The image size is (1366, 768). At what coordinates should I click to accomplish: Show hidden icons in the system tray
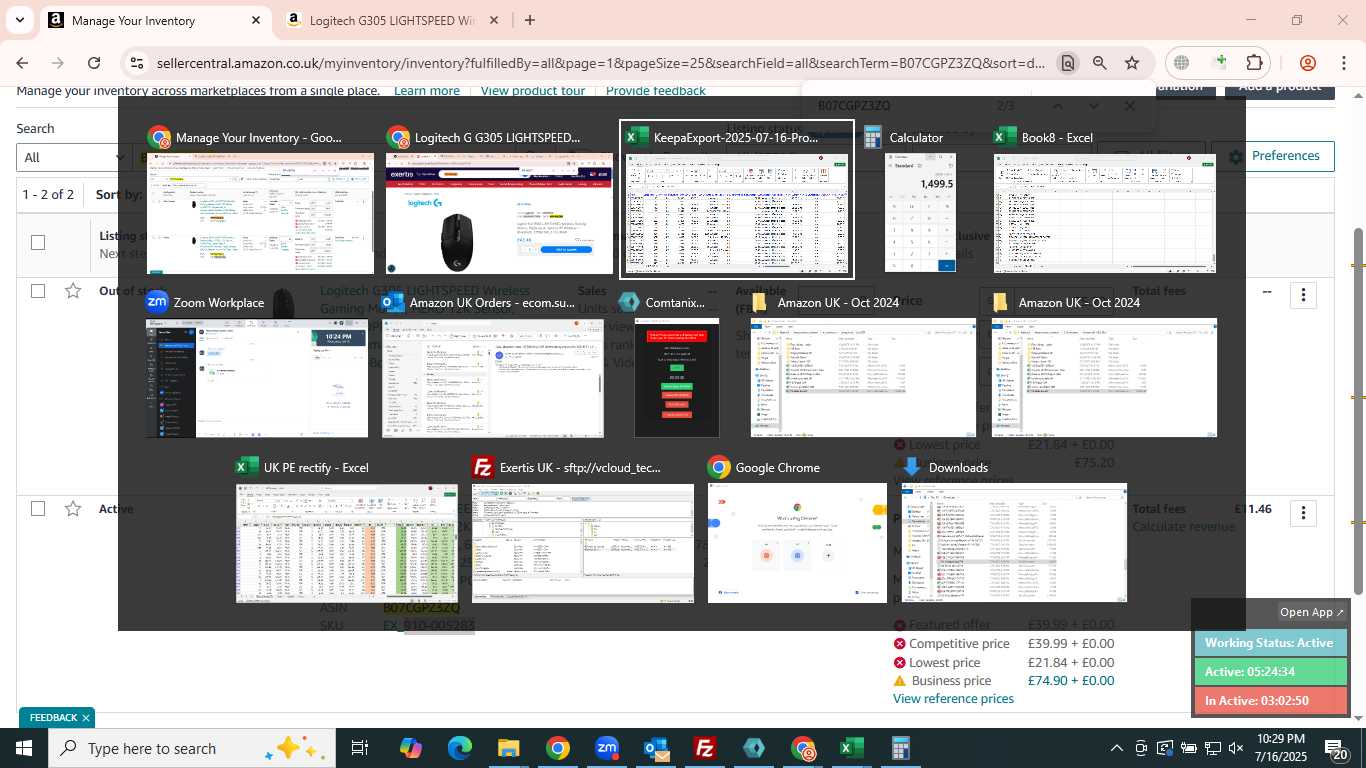tap(1117, 748)
